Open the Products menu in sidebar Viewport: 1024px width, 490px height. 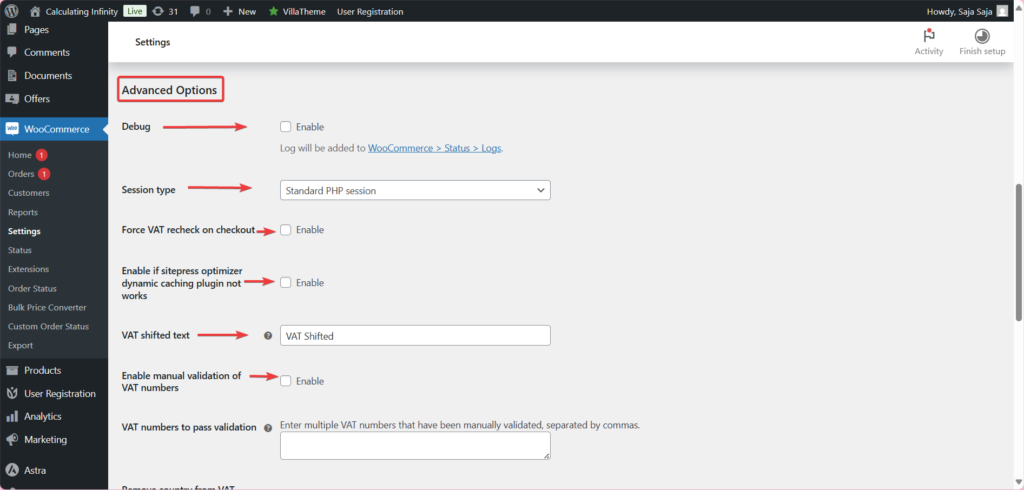point(42,370)
